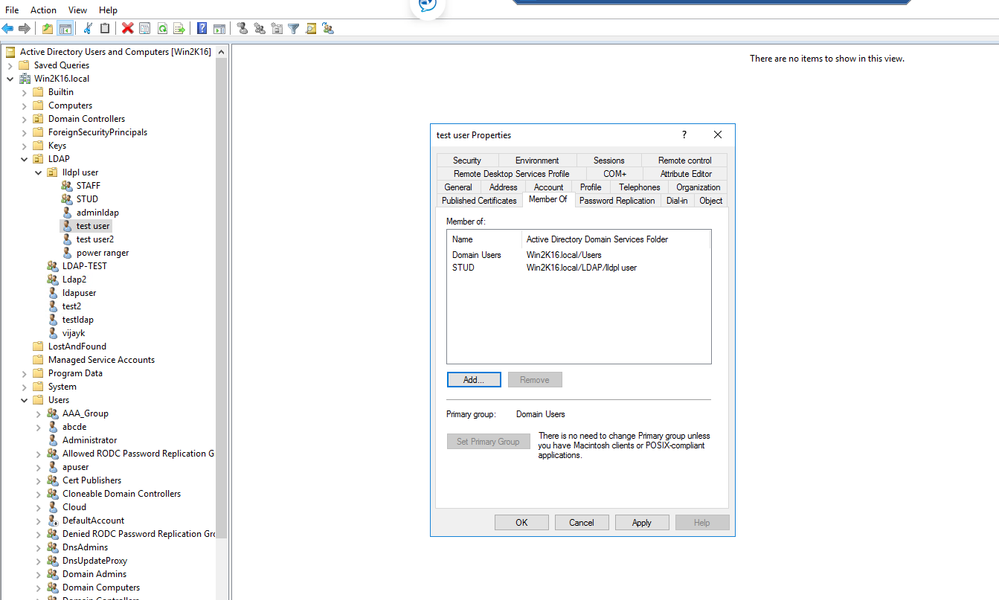The height and width of the screenshot is (600, 999).
Task: Click the STAFF group icon in the tree
Action: [68, 186]
